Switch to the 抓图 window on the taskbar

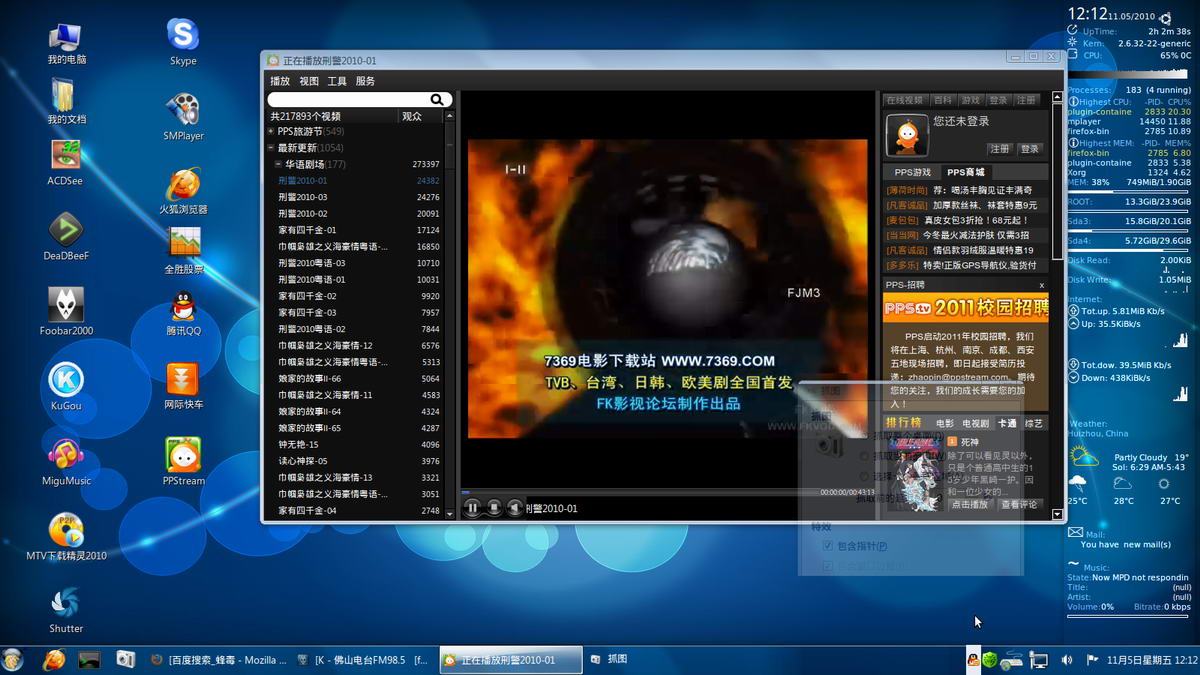point(611,660)
